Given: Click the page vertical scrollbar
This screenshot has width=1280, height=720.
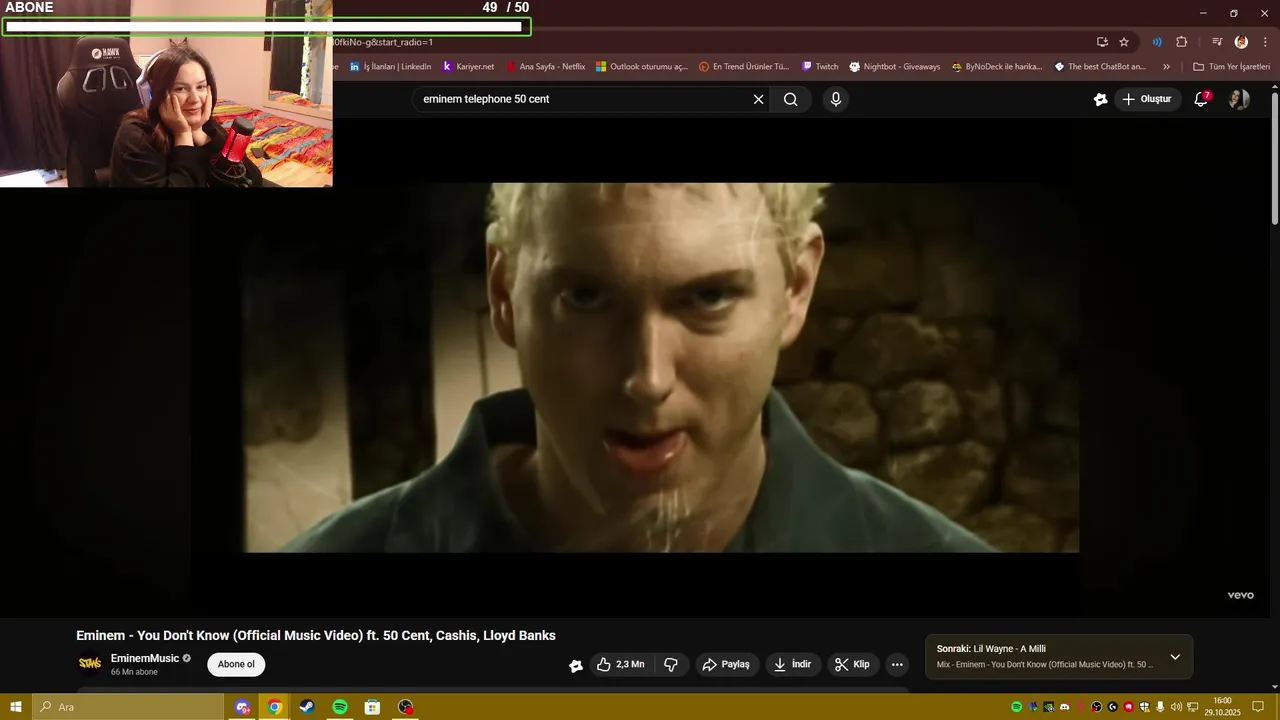Looking at the screenshot, I should click(x=1274, y=158).
